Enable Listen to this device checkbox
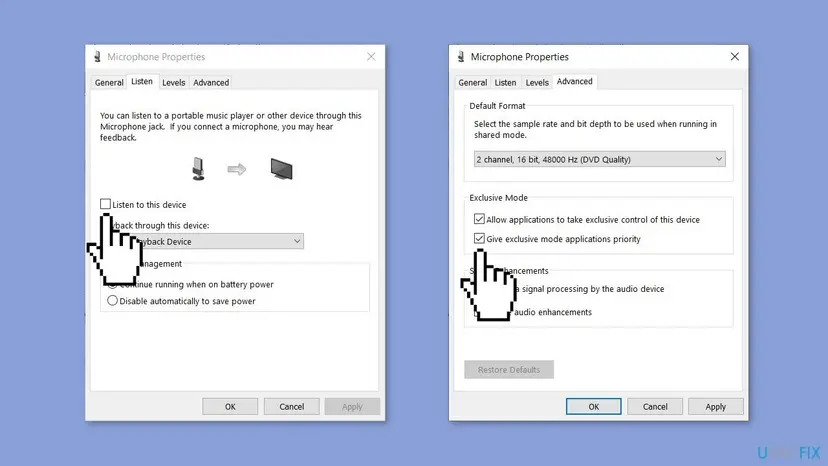The image size is (828, 466). coord(105,204)
